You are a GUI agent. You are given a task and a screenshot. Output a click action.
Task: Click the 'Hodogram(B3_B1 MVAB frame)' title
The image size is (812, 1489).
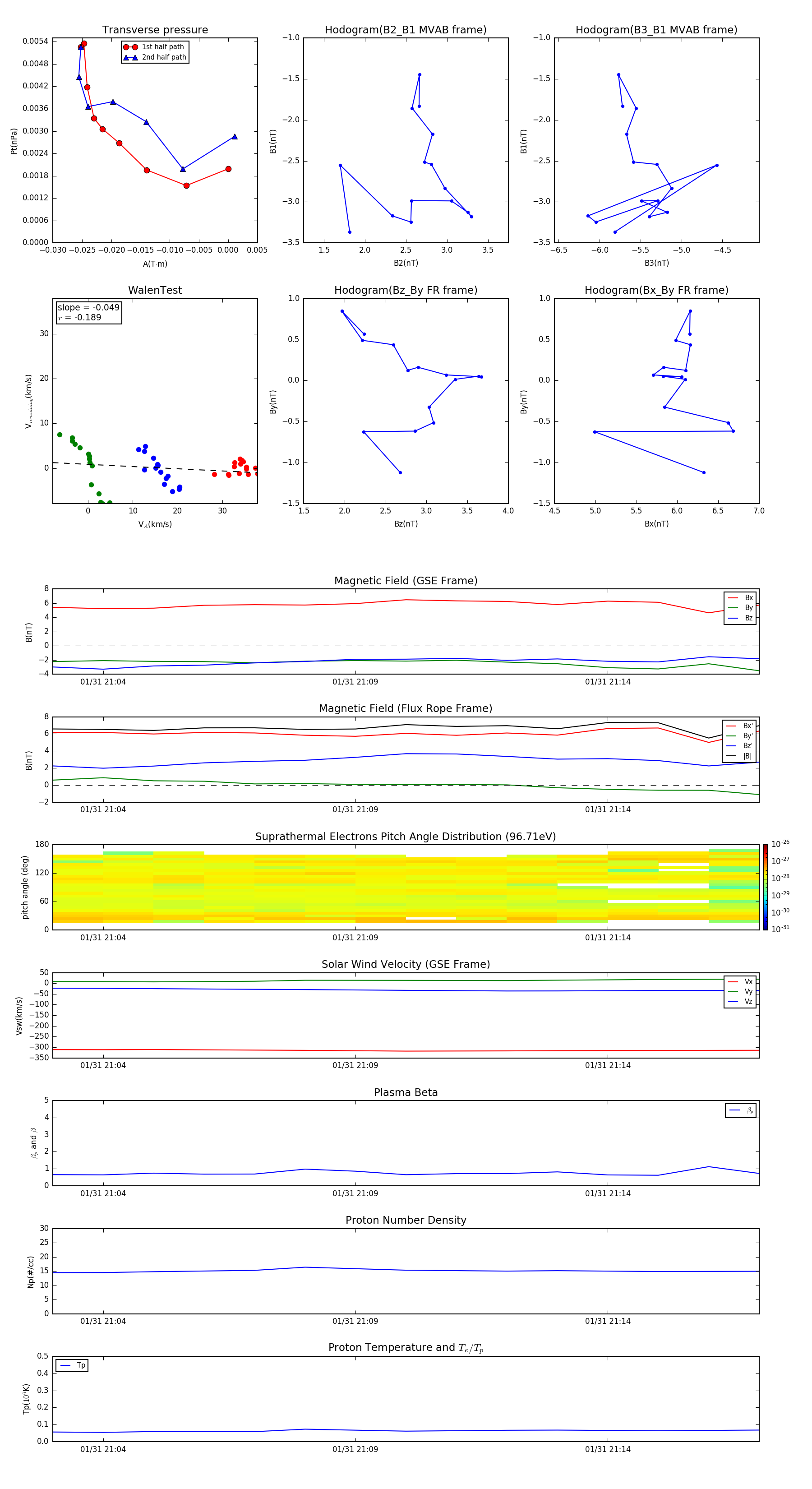[656, 30]
